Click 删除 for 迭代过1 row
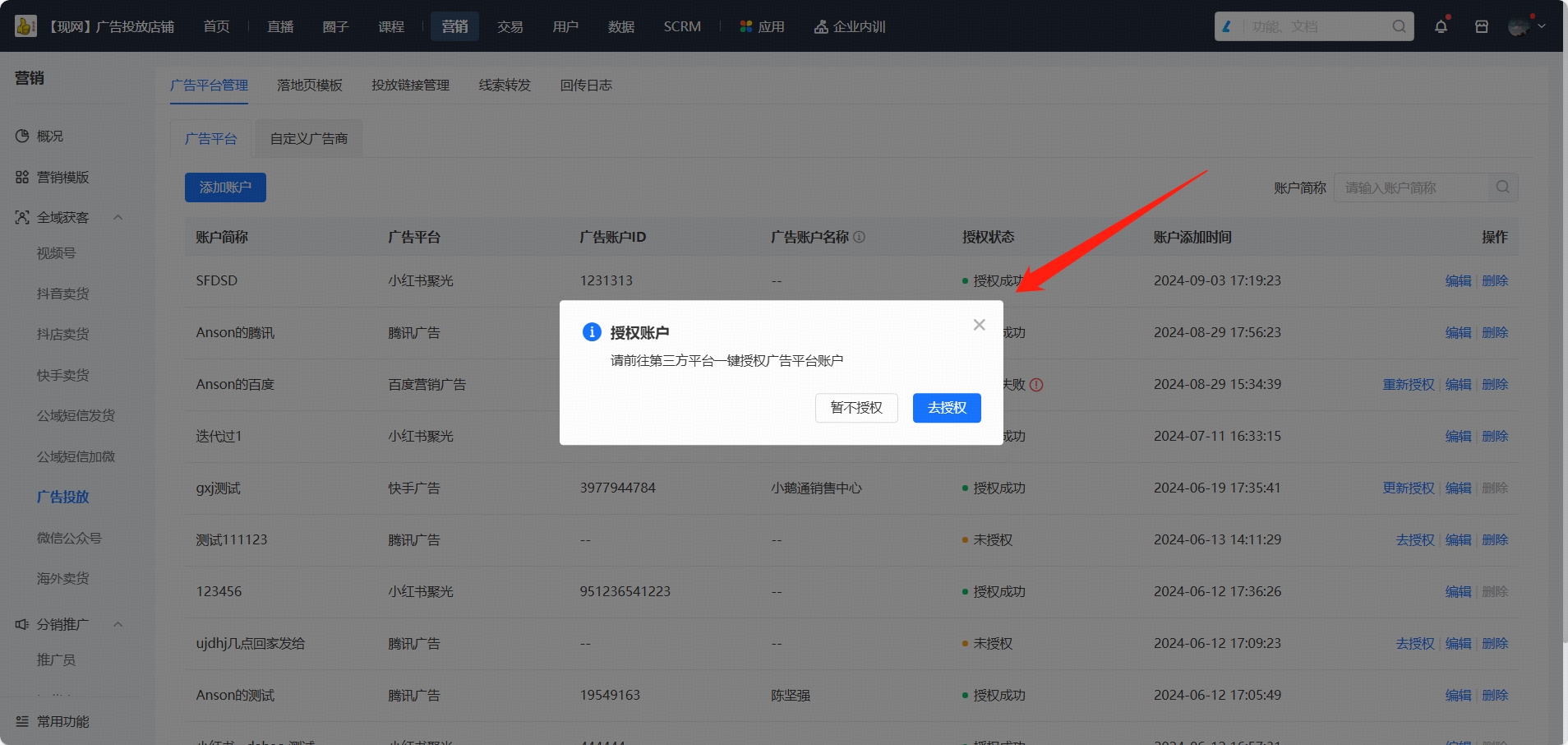Screen dimensions: 1568x745 [x=1495, y=436]
